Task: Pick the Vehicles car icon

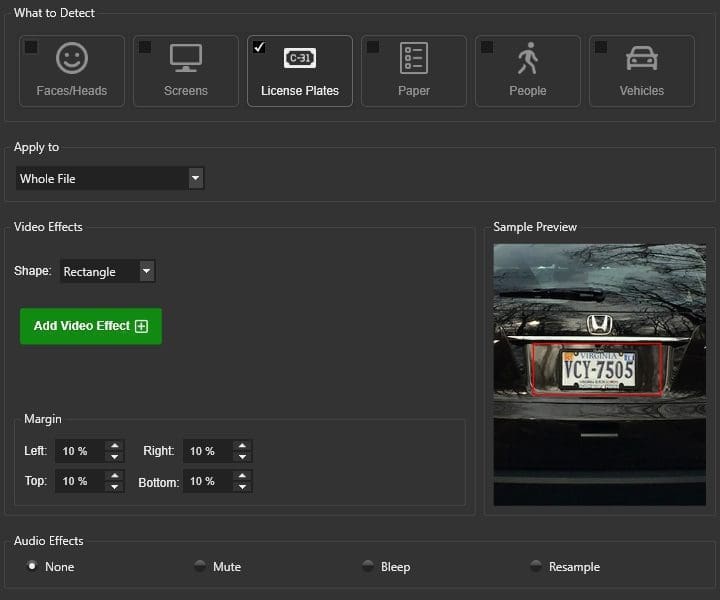Action: [x=642, y=58]
